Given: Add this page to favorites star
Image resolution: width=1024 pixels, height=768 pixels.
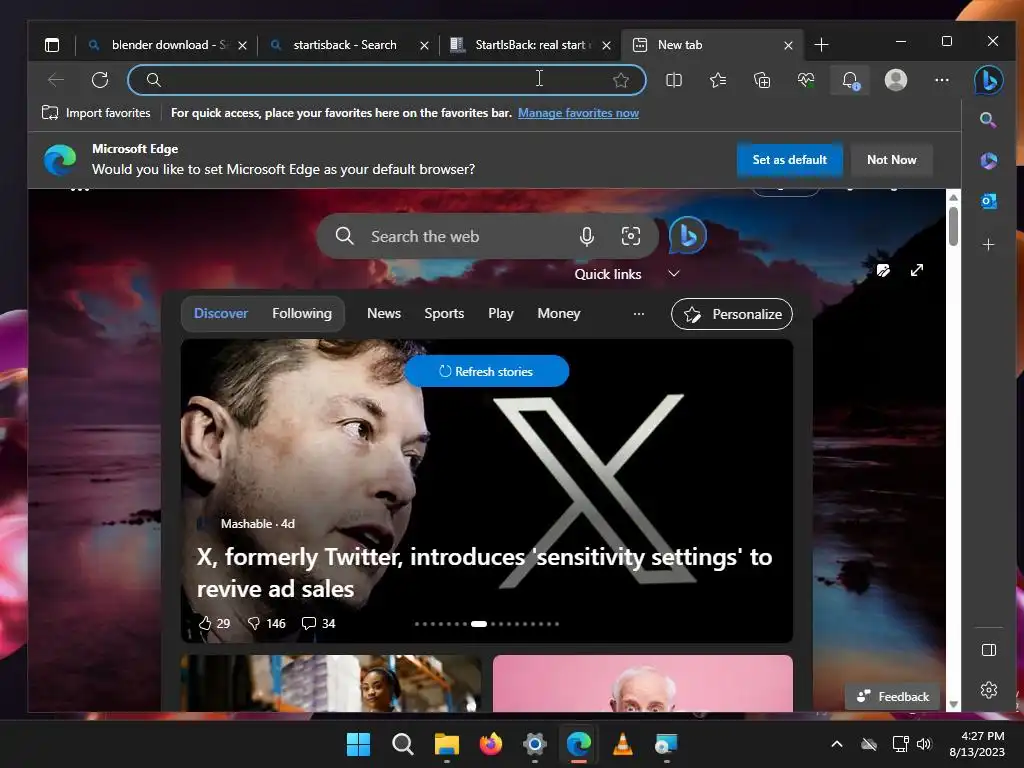Looking at the screenshot, I should (620, 80).
